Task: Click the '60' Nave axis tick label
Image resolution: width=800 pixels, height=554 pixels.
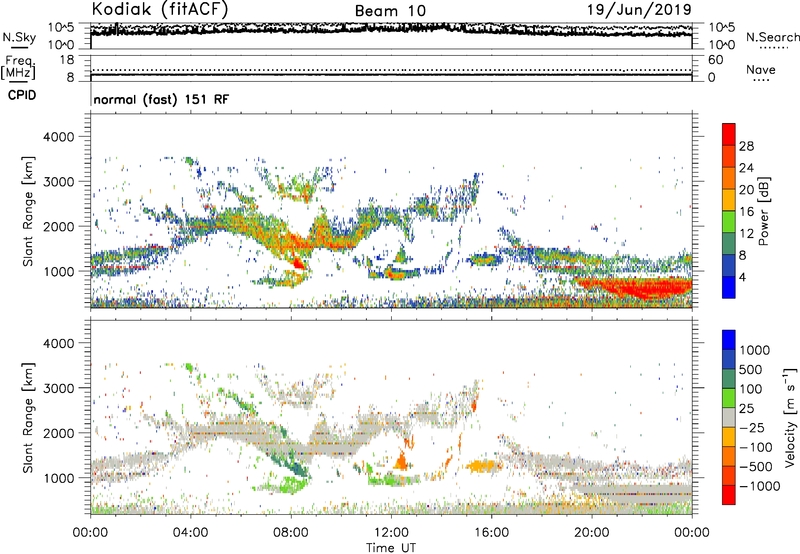Action: 716,60
